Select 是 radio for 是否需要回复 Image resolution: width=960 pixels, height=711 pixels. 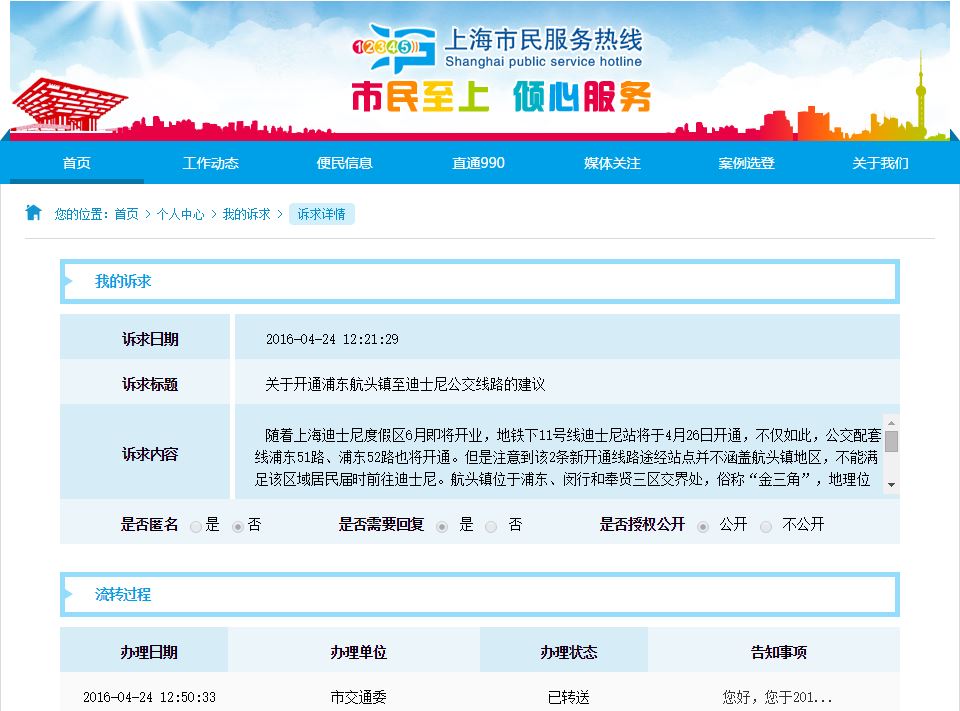point(442,527)
